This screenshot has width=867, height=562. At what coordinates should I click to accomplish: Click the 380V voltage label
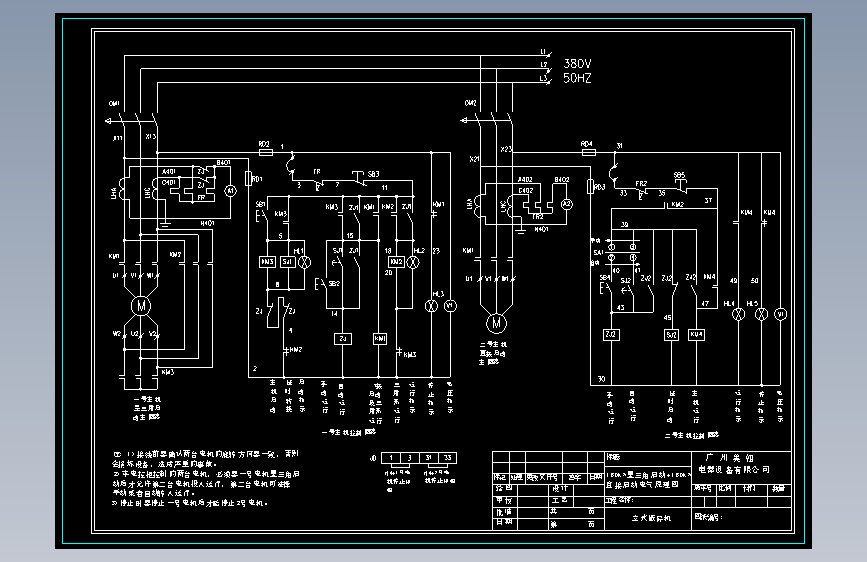(x=577, y=64)
